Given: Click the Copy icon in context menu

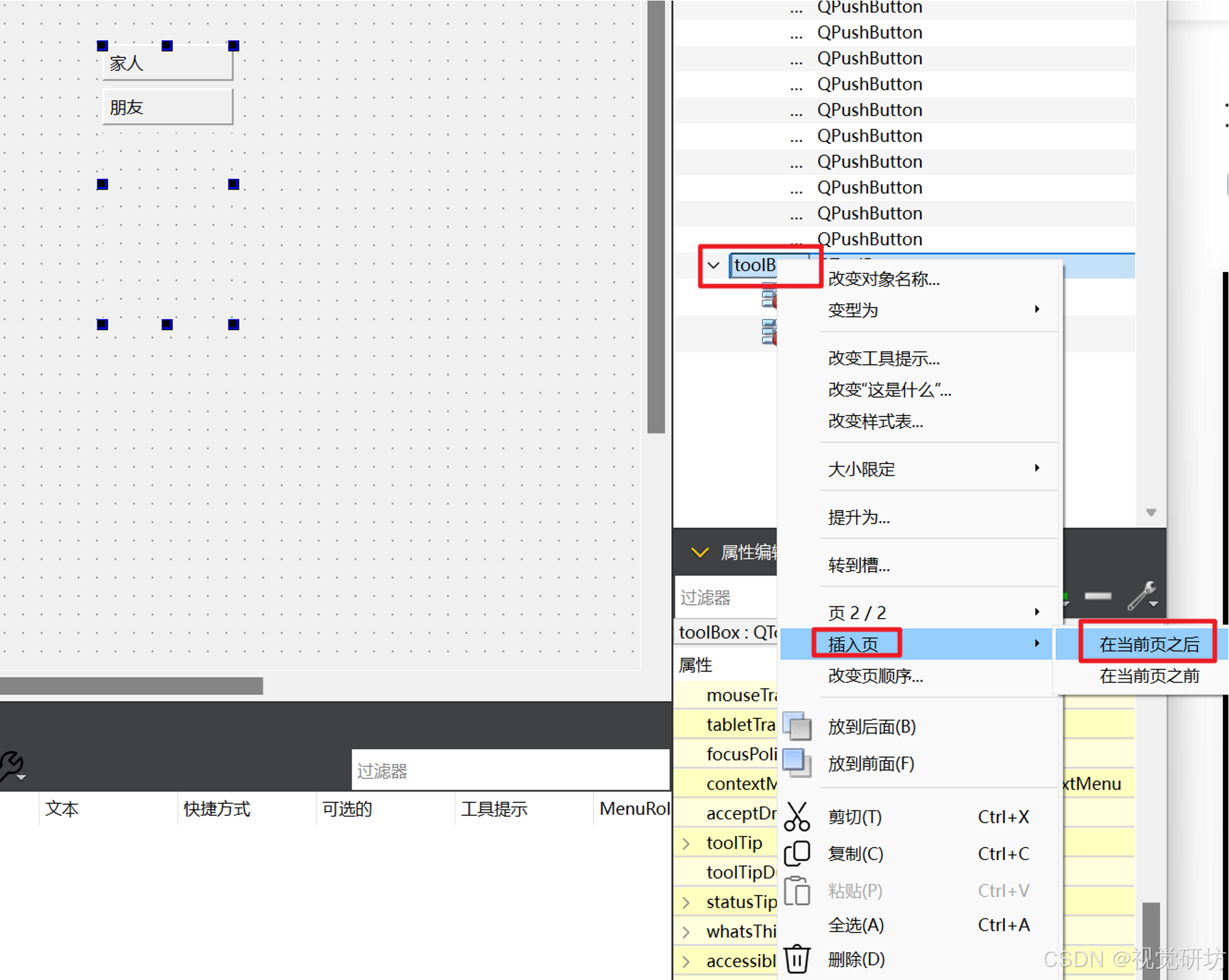Looking at the screenshot, I should (x=797, y=854).
